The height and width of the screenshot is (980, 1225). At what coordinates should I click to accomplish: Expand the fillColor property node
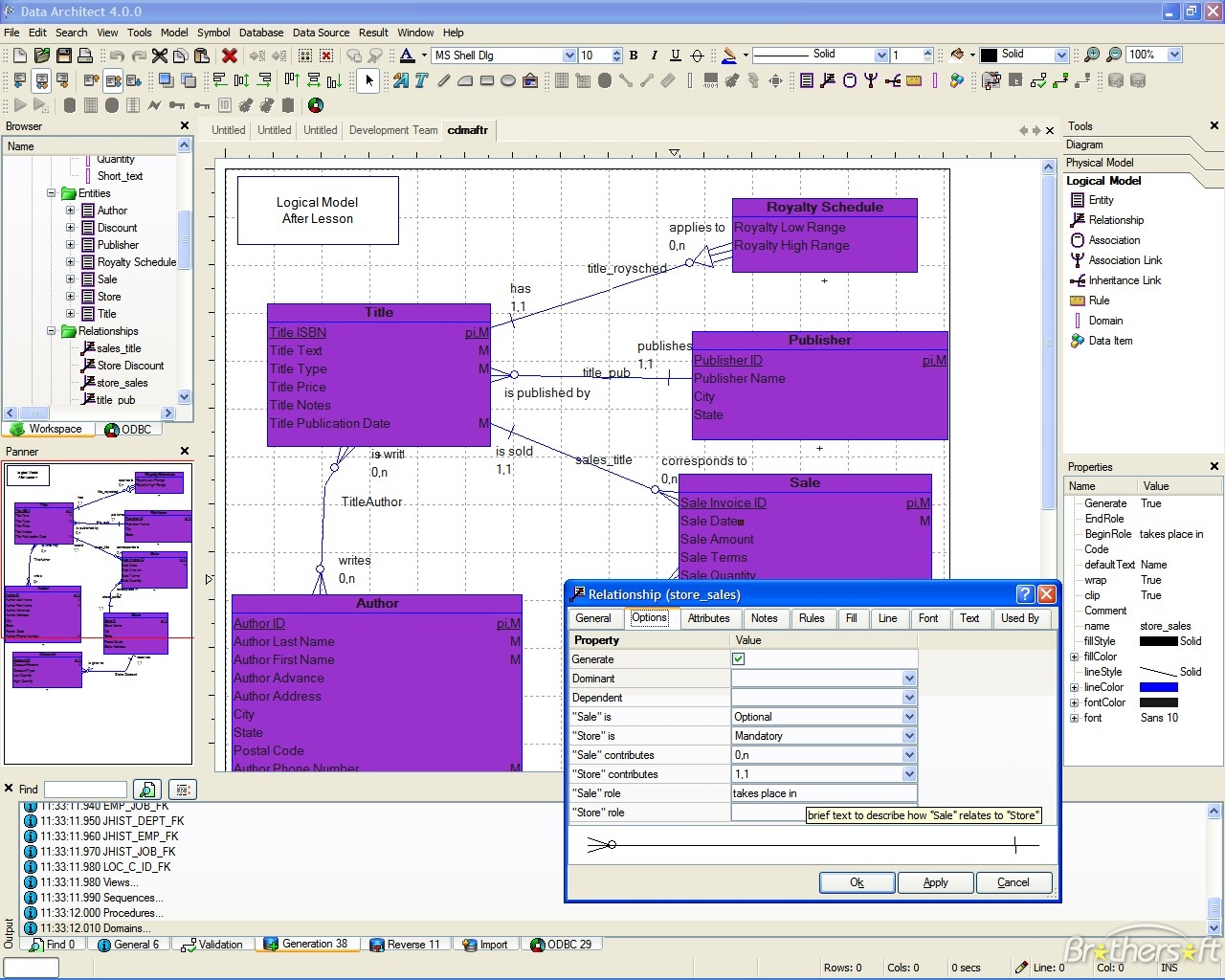coord(1074,657)
